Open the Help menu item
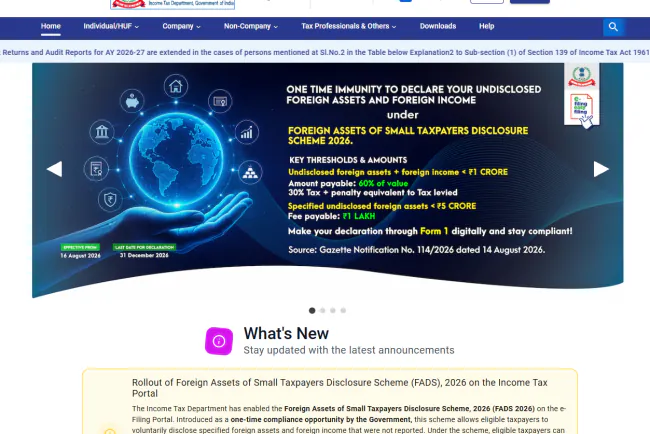The width and height of the screenshot is (650, 434). click(487, 26)
